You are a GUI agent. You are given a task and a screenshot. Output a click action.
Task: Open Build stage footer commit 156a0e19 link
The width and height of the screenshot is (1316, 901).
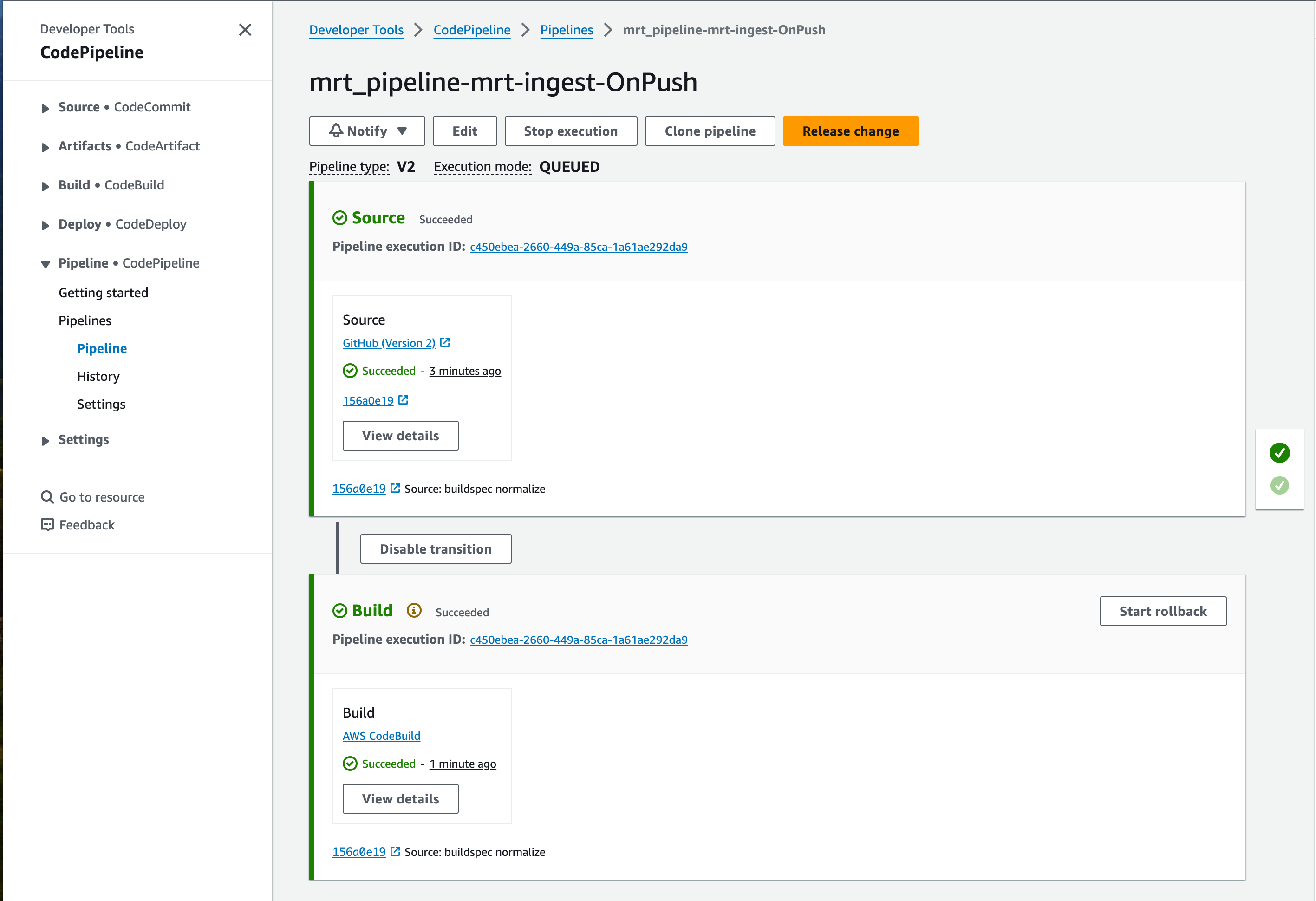[359, 852]
